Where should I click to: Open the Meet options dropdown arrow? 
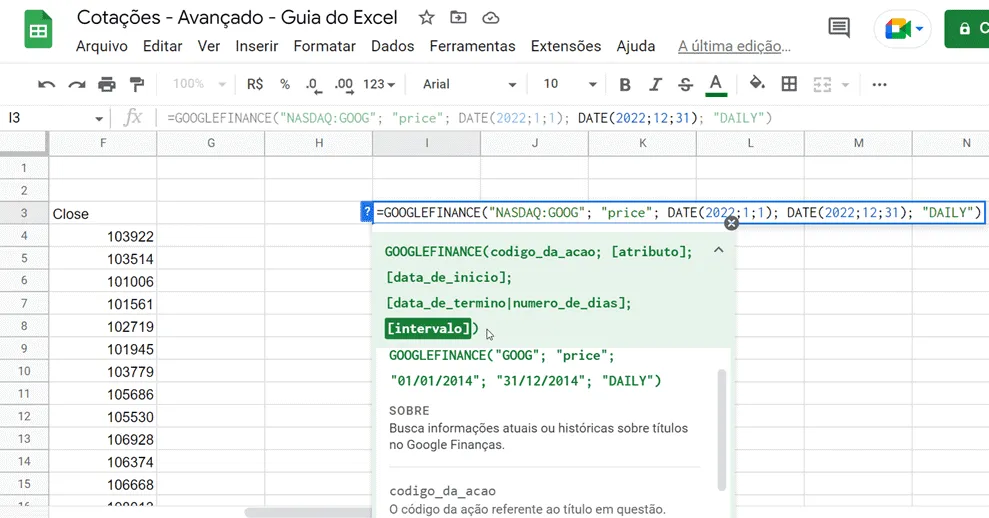click(920, 28)
